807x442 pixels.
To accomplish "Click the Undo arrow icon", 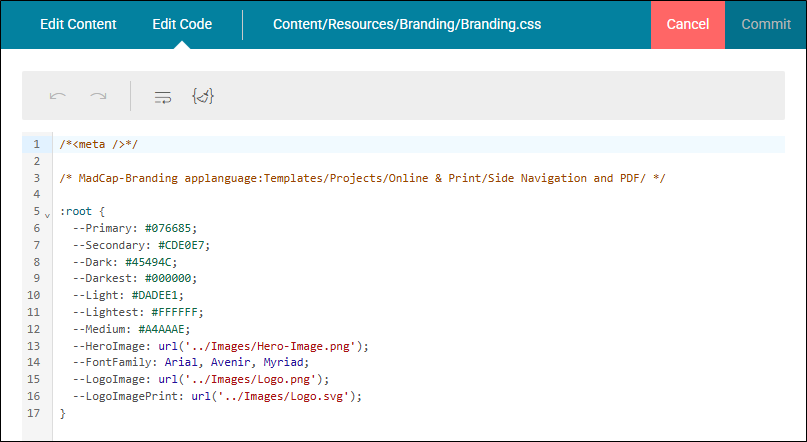I will coord(58,96).
